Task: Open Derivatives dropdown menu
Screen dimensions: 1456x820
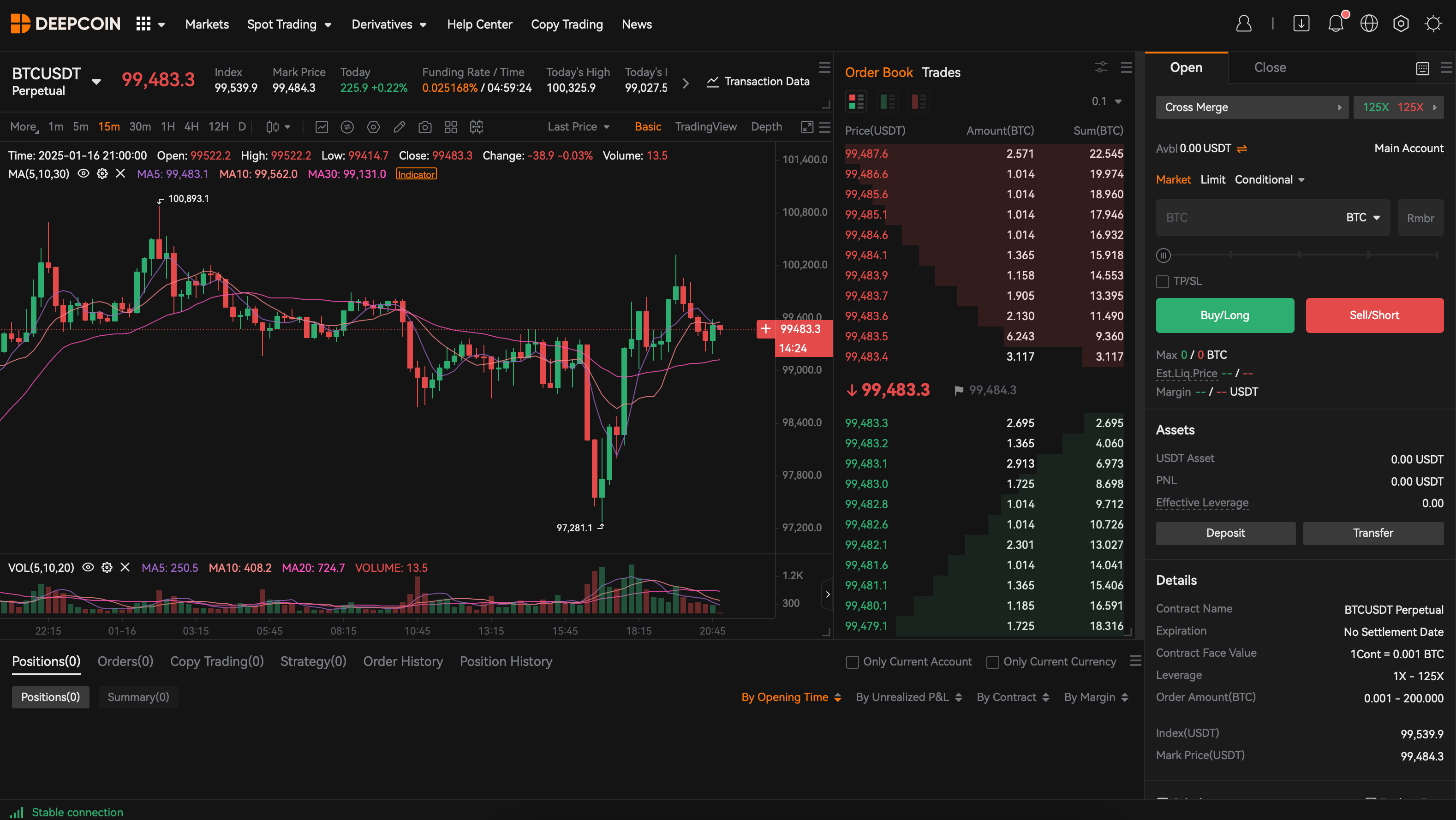Action: [389, 24]
